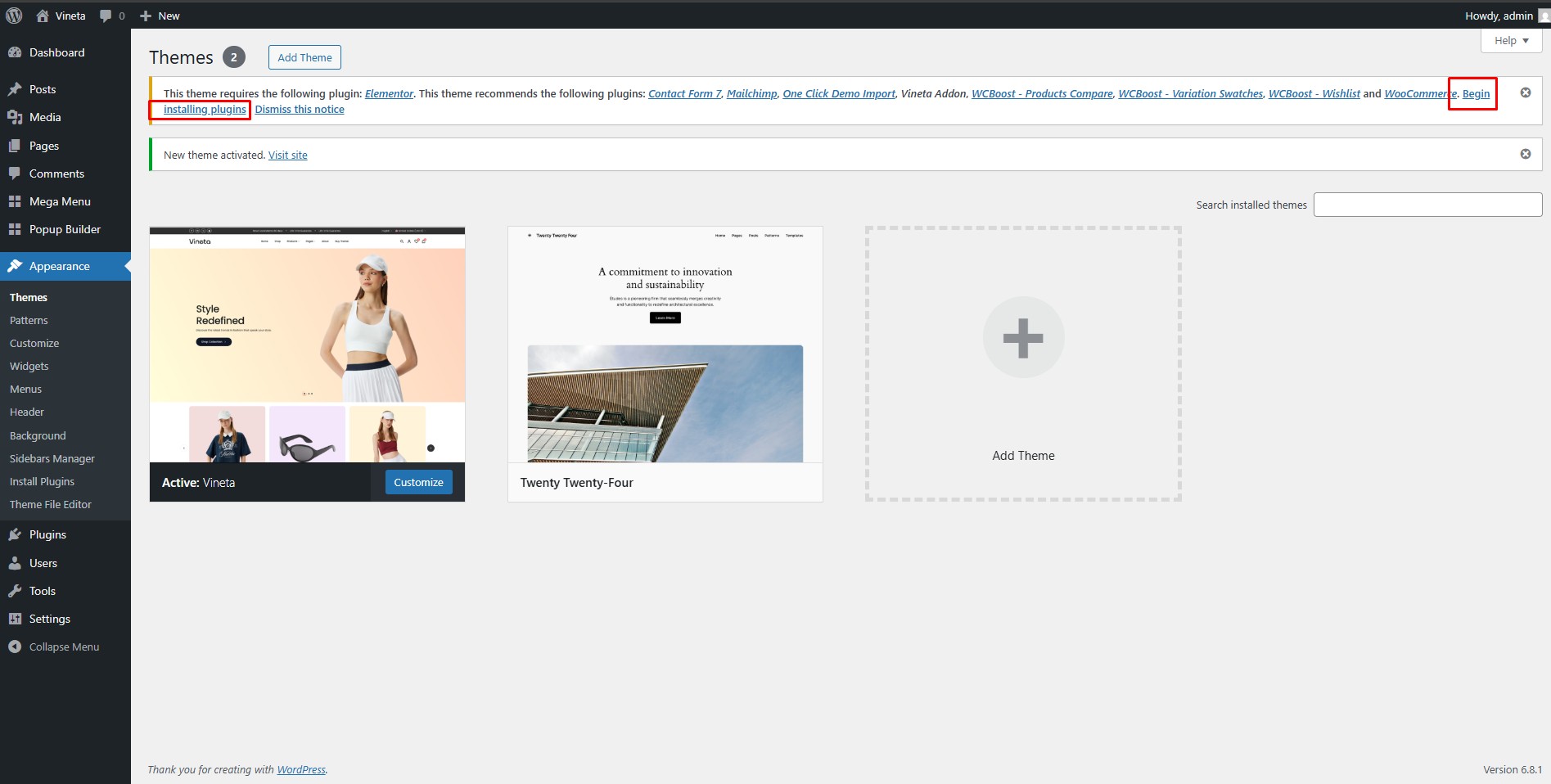This screenshot has width=1551, height=784.
Task: Open WCBoost - Products Compare link
Action: (1042, 93)
